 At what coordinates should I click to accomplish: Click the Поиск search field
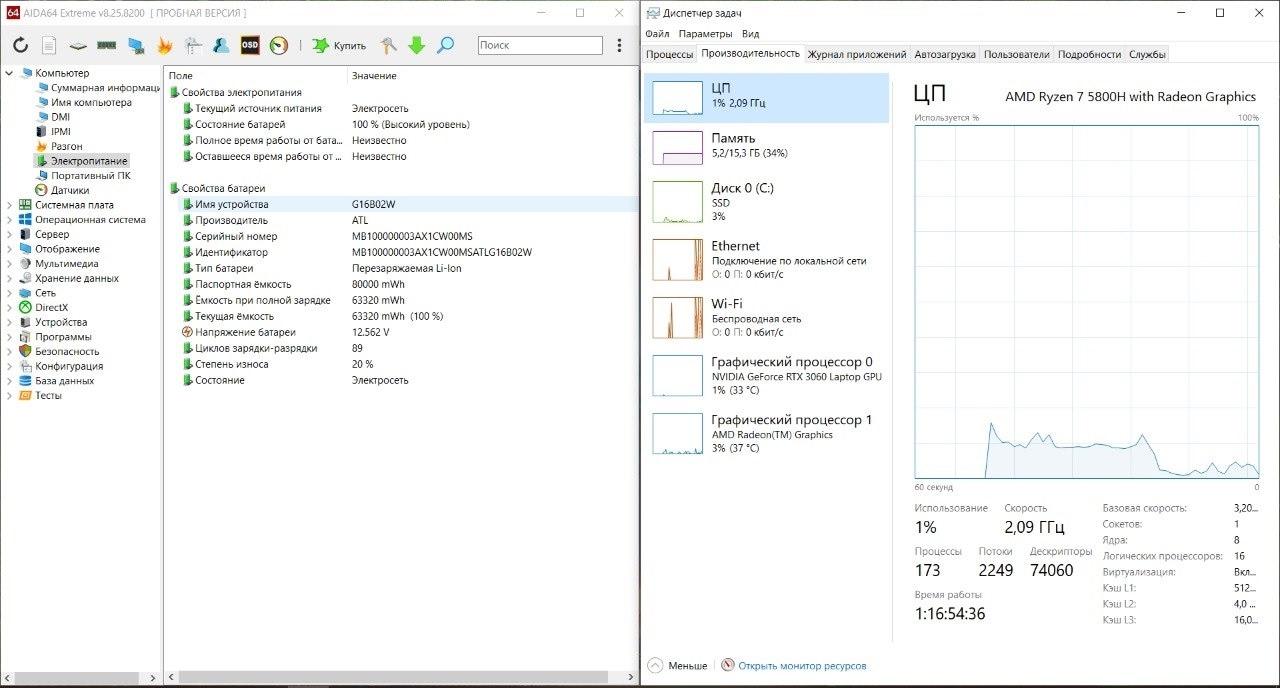(539, 45)
